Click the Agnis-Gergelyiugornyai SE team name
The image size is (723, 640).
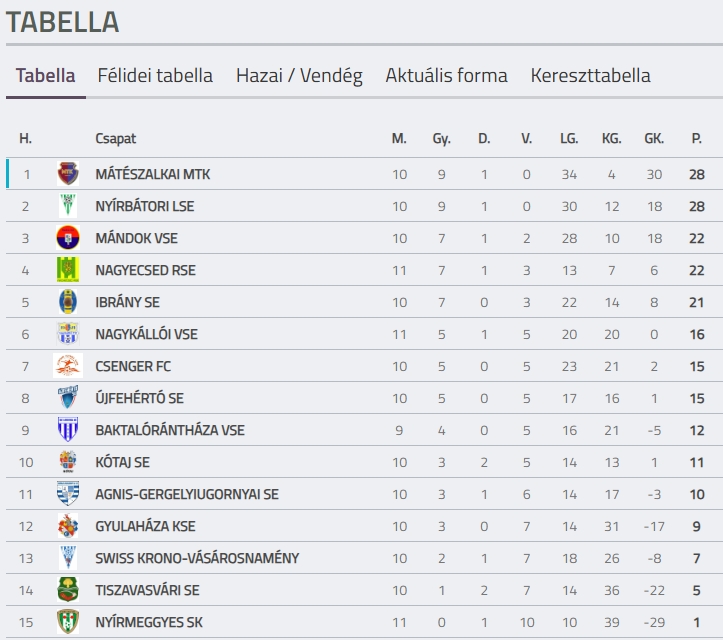coord(187,494)
